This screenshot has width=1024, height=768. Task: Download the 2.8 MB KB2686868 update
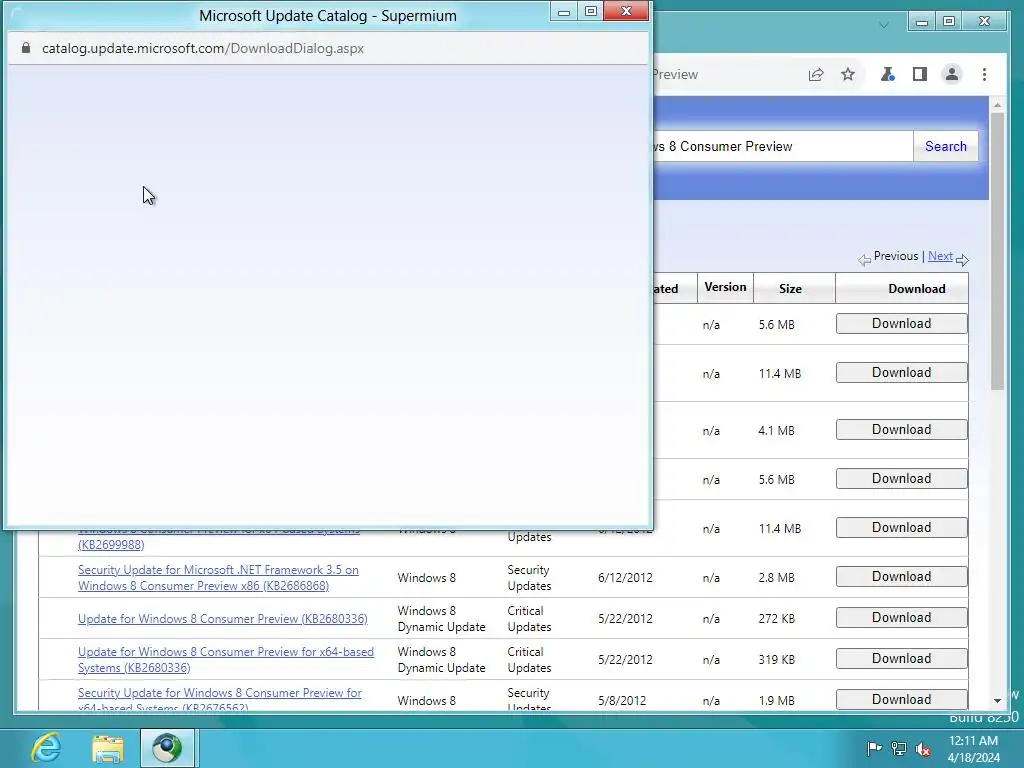(901, 576)
